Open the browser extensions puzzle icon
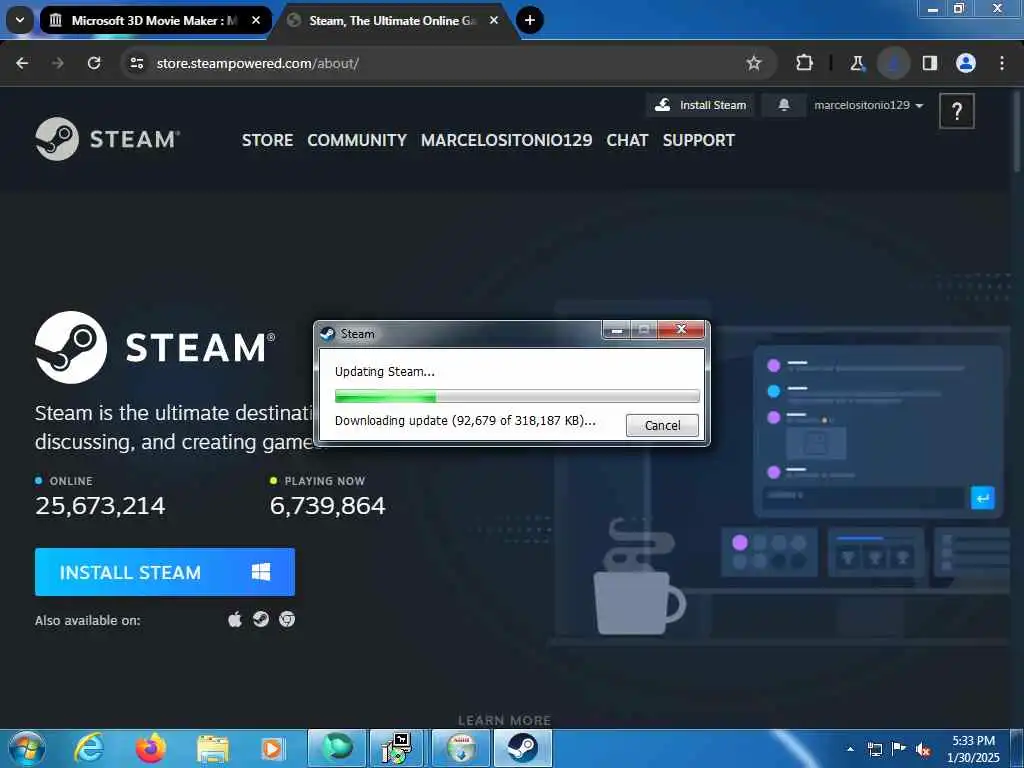The width and height of the screenshot is (1024, 768). click(x=805, y=63)
